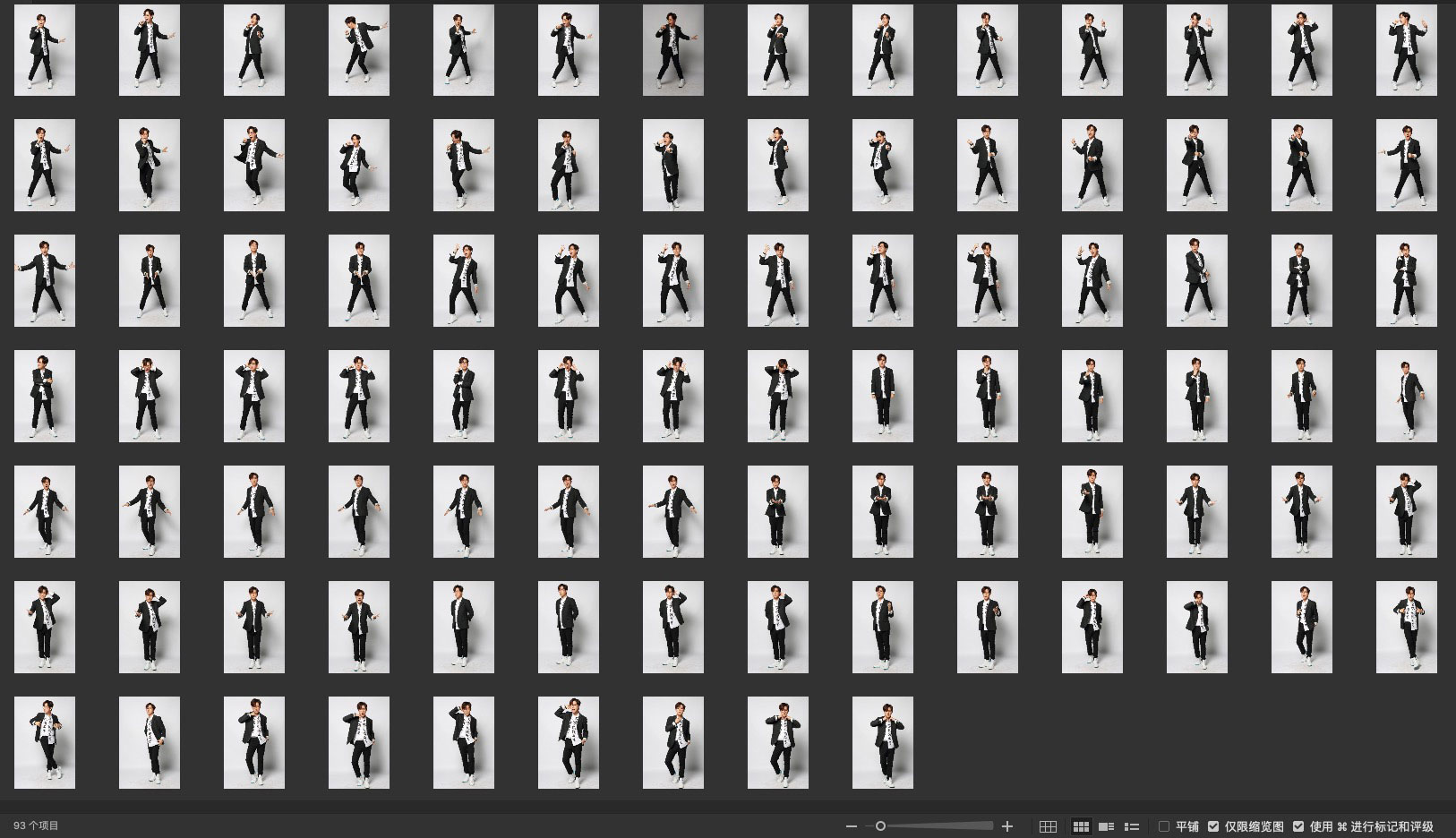Toggle the 使用 ⌘ 进行标记和评级 checkbox

(x=1298, y=826)
